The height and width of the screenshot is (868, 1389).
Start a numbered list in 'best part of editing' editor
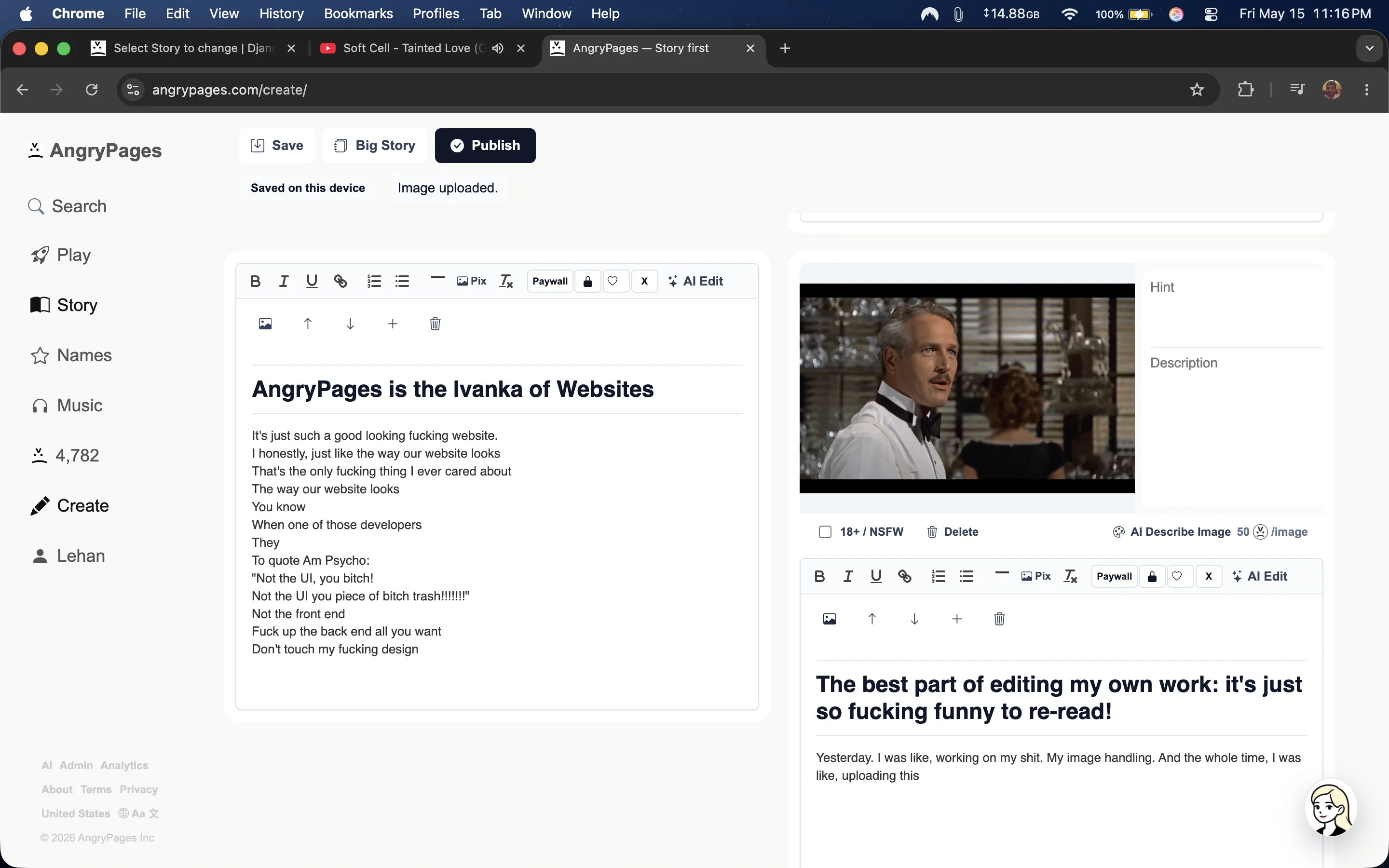939,576
